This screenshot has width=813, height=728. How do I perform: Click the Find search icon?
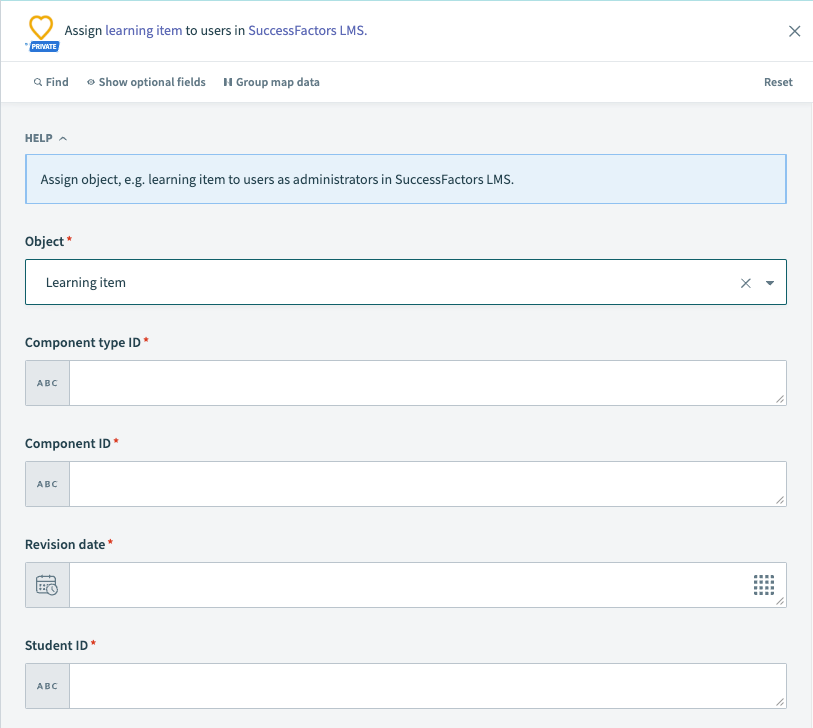(36, 82)
